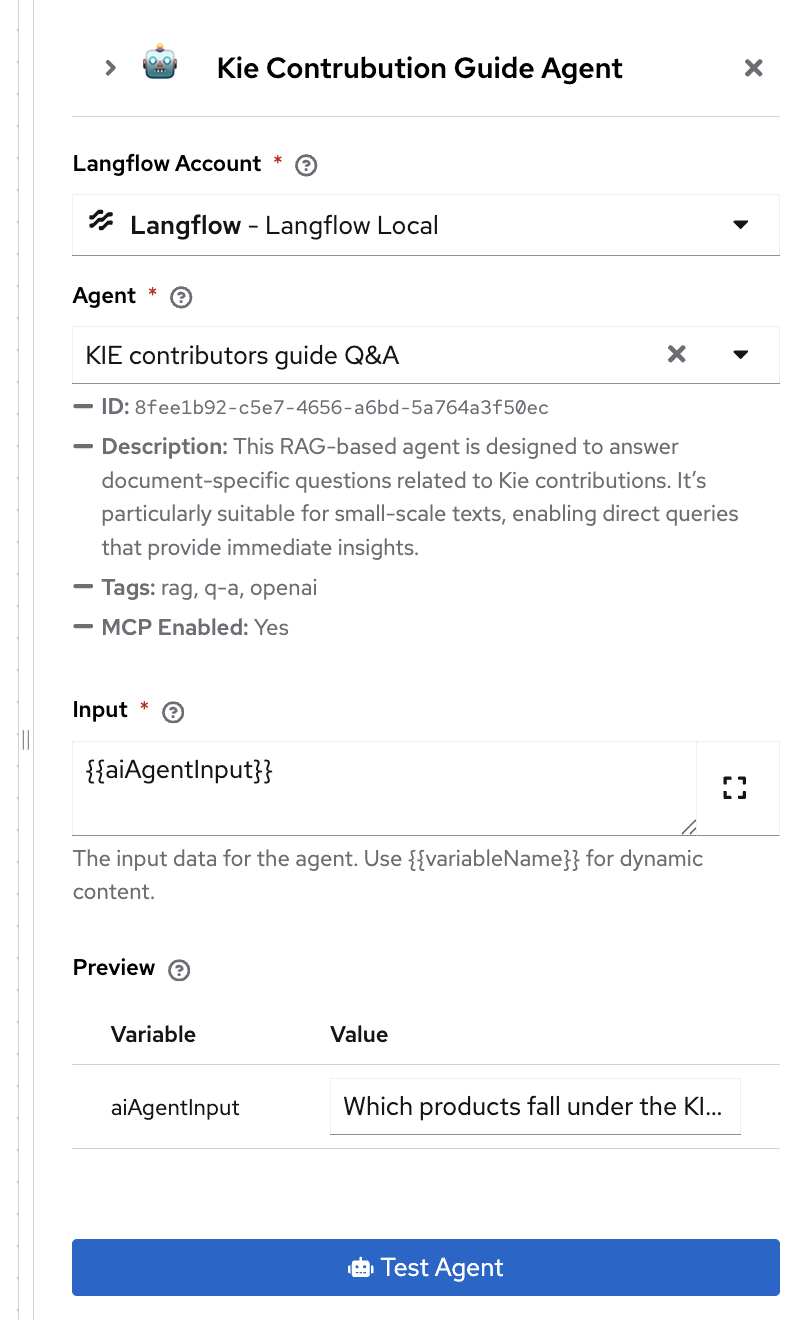Click the Preview help icon
The image size is (810, 1320).
pos(179,970)
